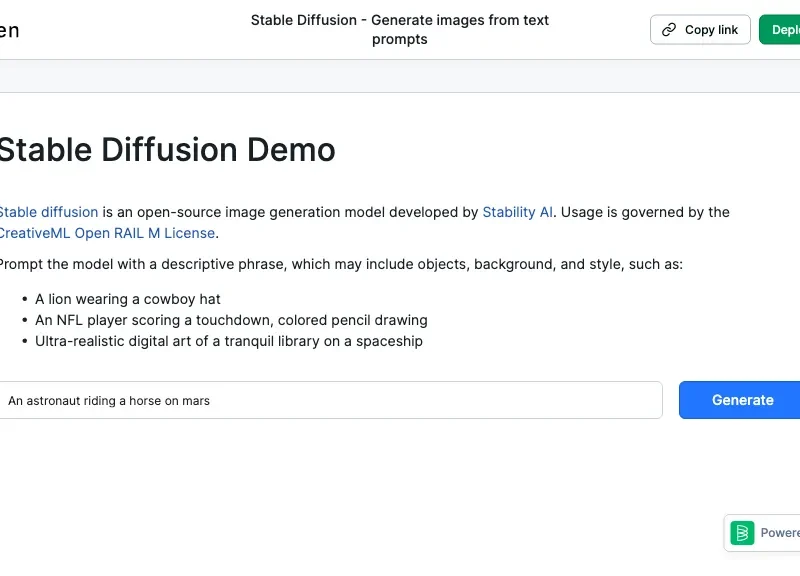The height and width of the screenshot is (576, 800).
Task: Click the tranquil library on a spaceship example
Action: (x=229, y=341)
